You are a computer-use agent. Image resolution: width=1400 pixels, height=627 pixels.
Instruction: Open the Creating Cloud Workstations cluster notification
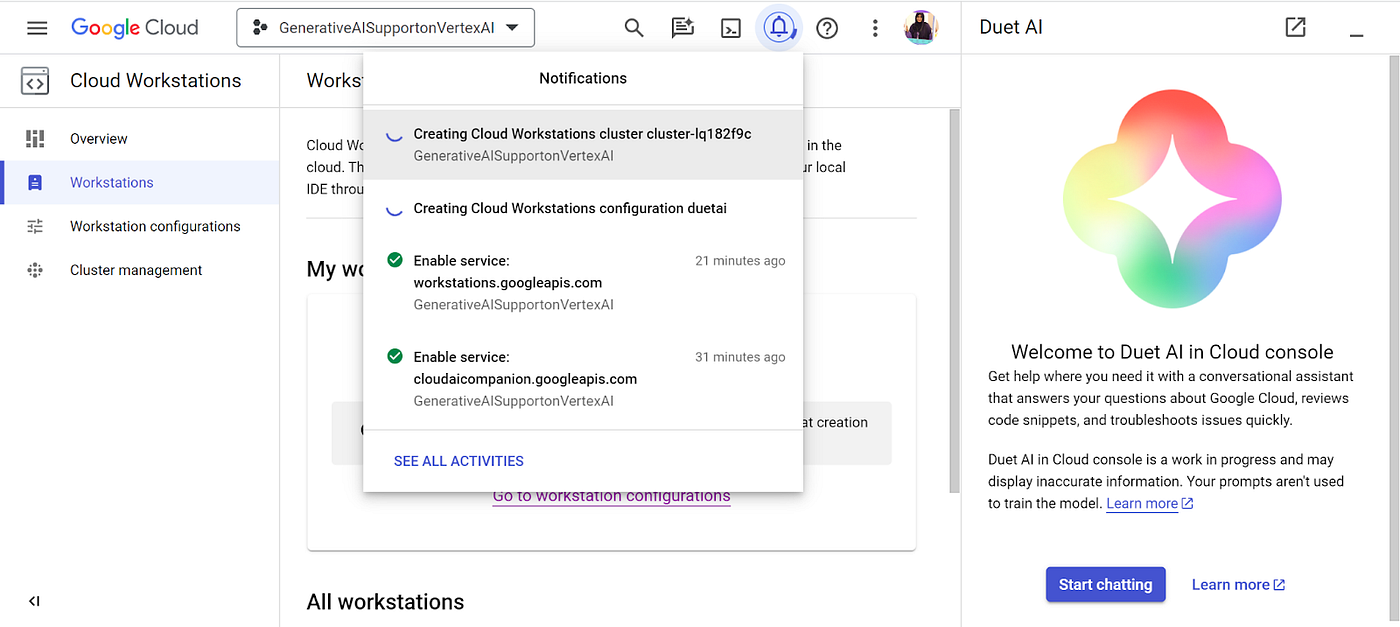583,145
